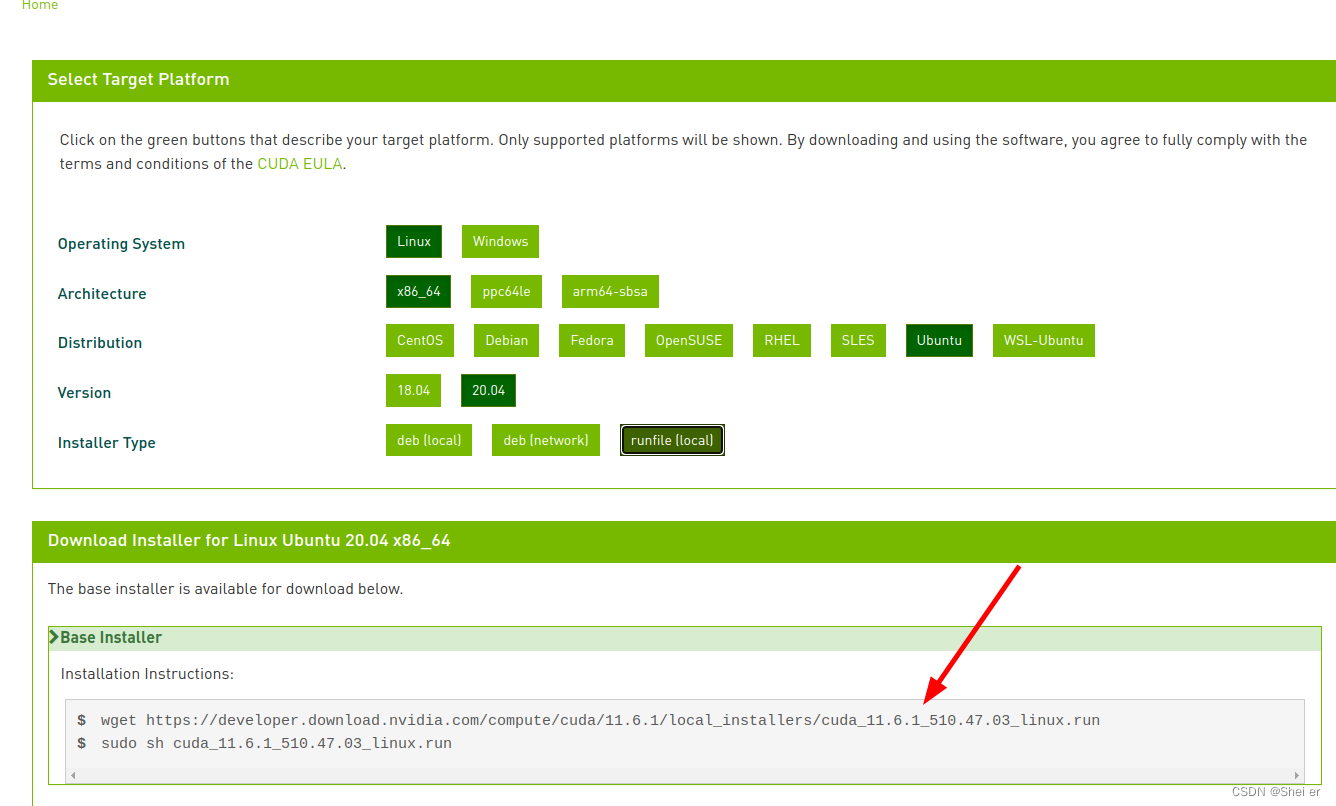Pick the CentOS distribution
The height and width of the screenshot is (806, 1336).
click(420, 340)
